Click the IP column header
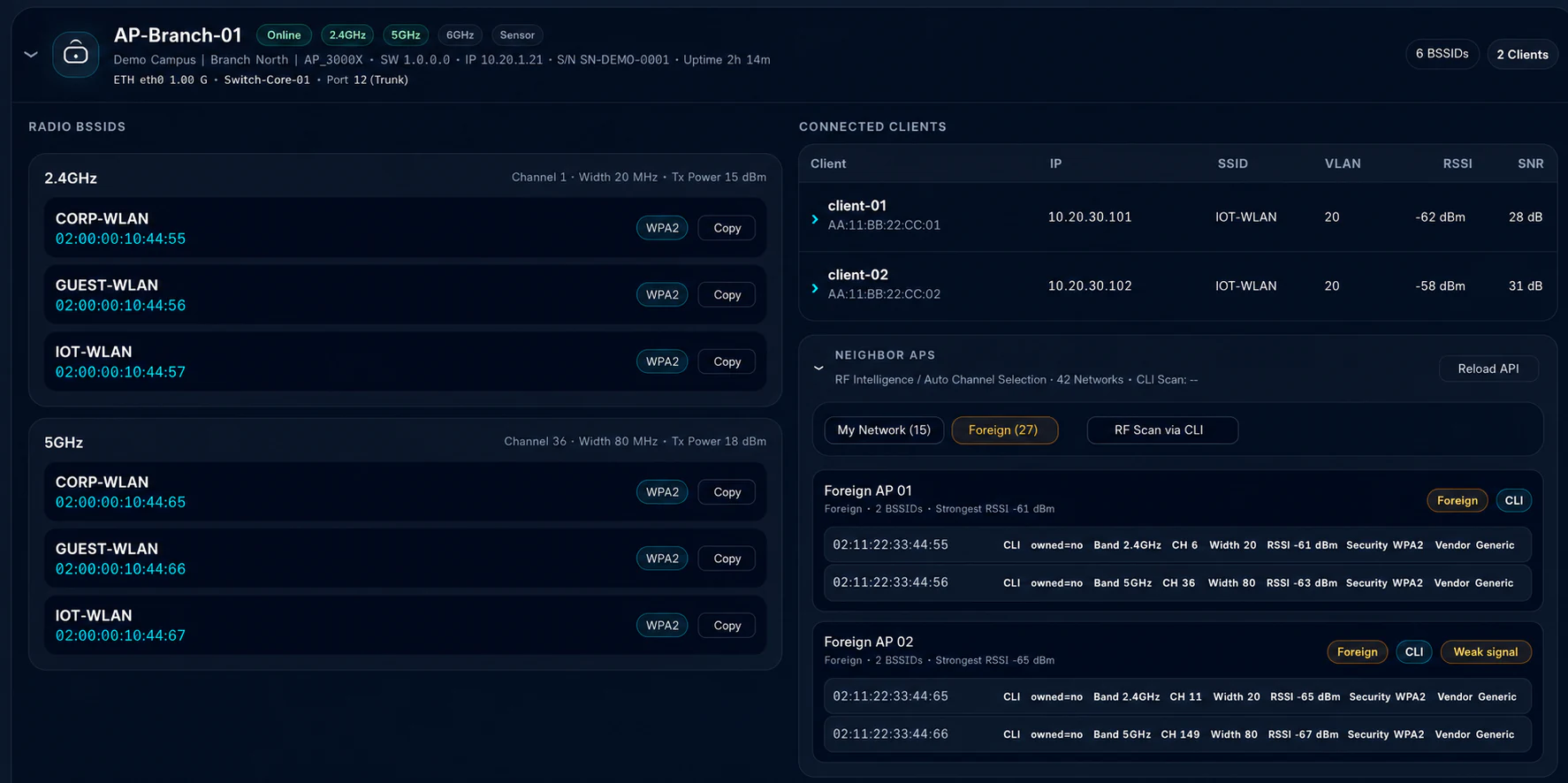Viewport: 1568px width, 783px height. (x=1055, y=163)
